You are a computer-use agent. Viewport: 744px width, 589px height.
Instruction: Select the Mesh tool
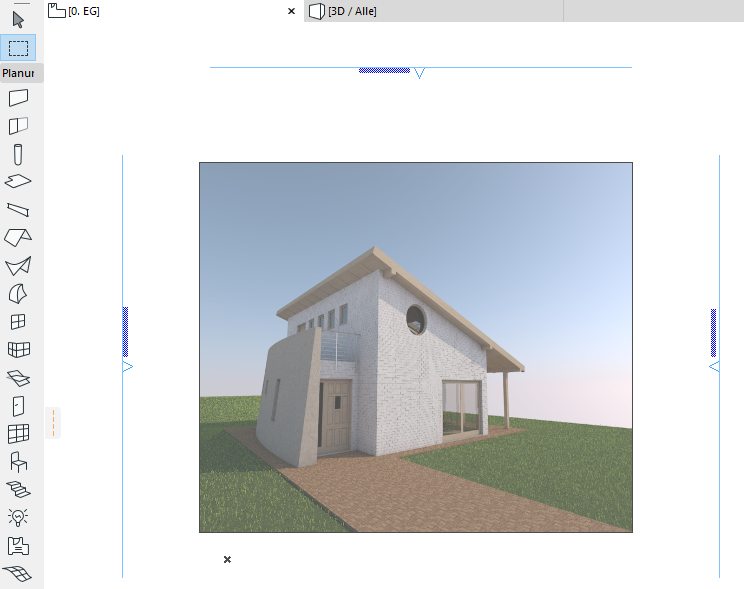18,573
